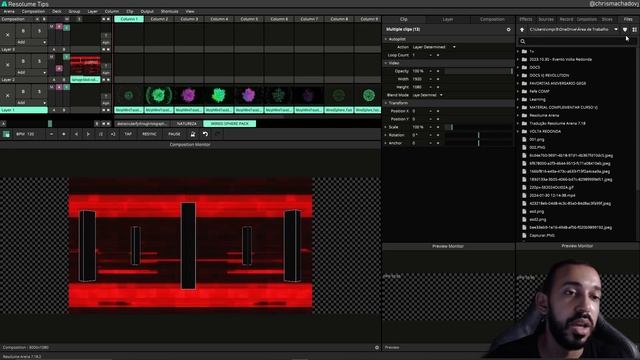Toggle Solo S on Layer 1
Viewport: 640px width, 360px height.
click(40, 91)
